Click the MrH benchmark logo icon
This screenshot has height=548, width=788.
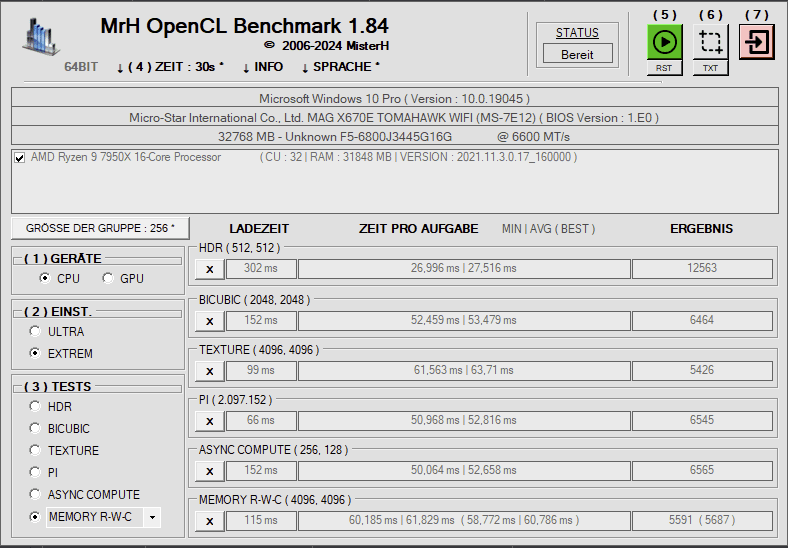tap(41, 36)
